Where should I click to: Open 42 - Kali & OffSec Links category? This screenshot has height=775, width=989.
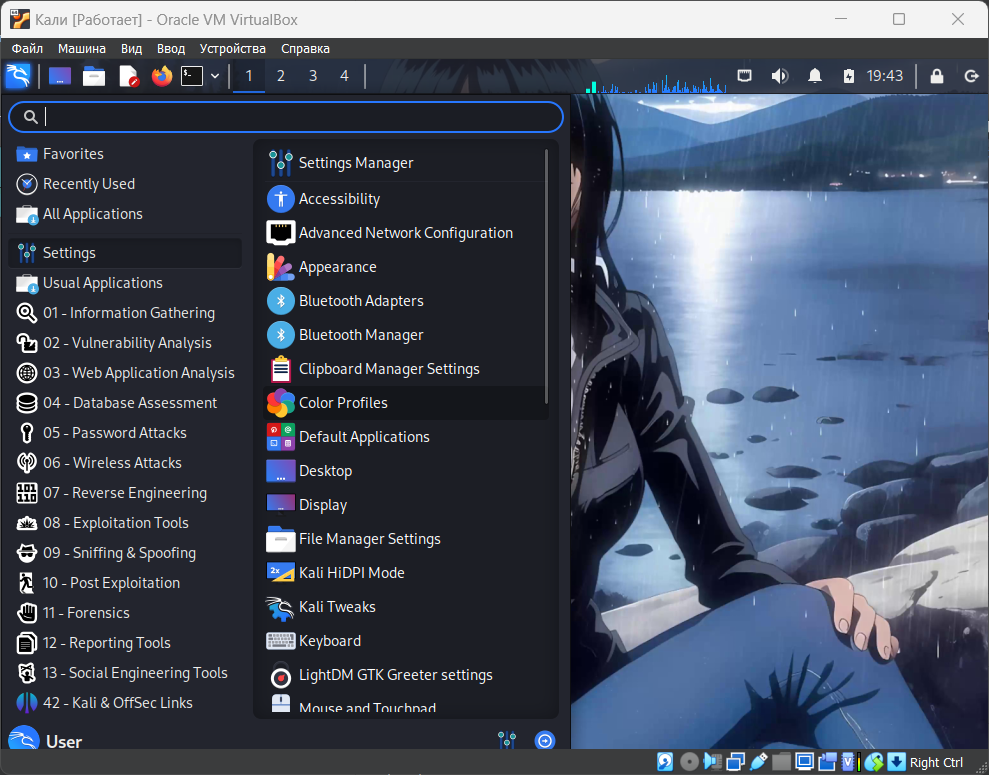click(126, 703)
